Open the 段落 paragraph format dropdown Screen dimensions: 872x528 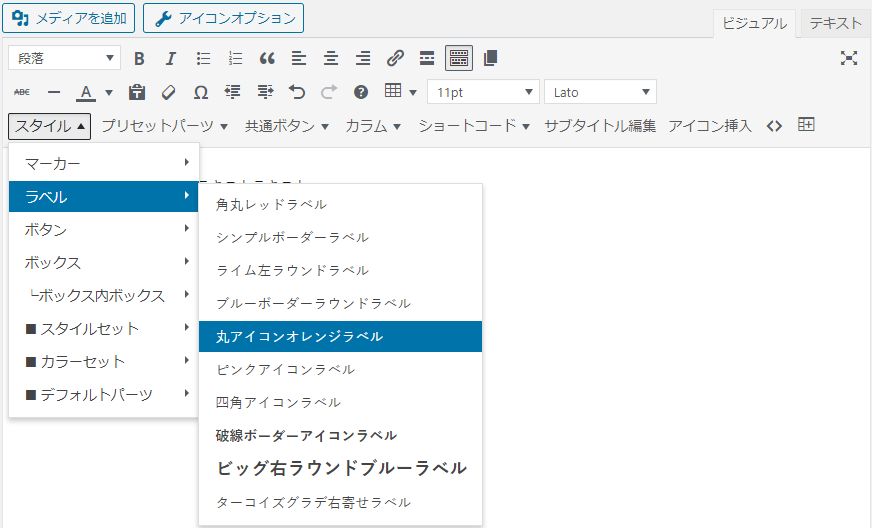pos(64,58)
